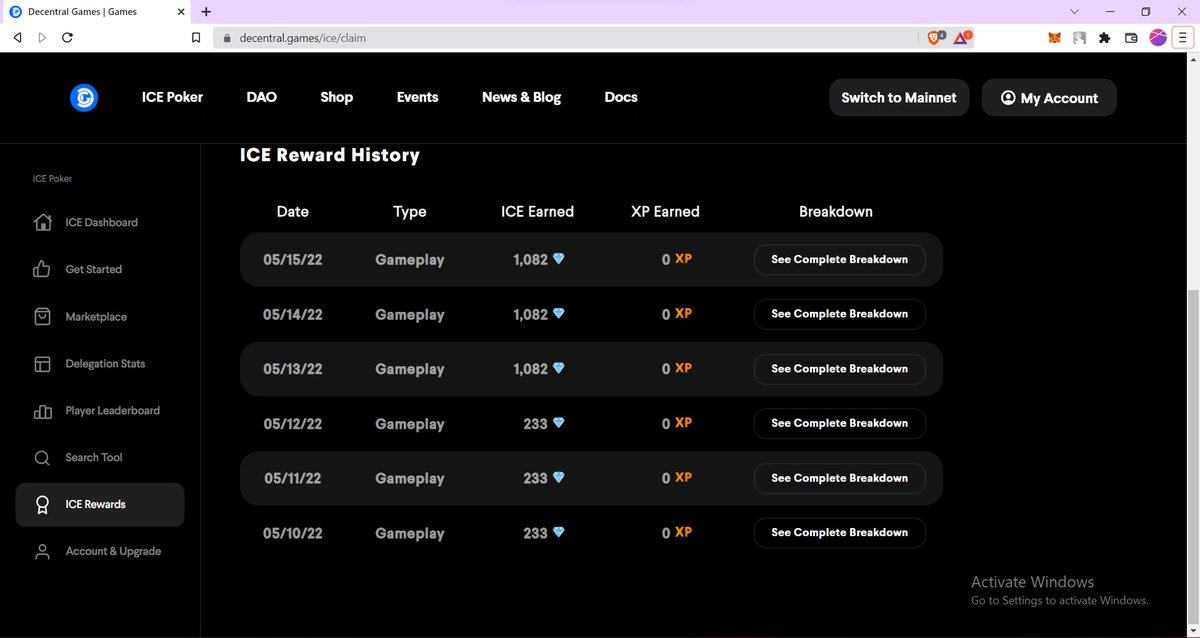
Task: Click the Decentral Games logo icon
Action: [x=84, y=97]
